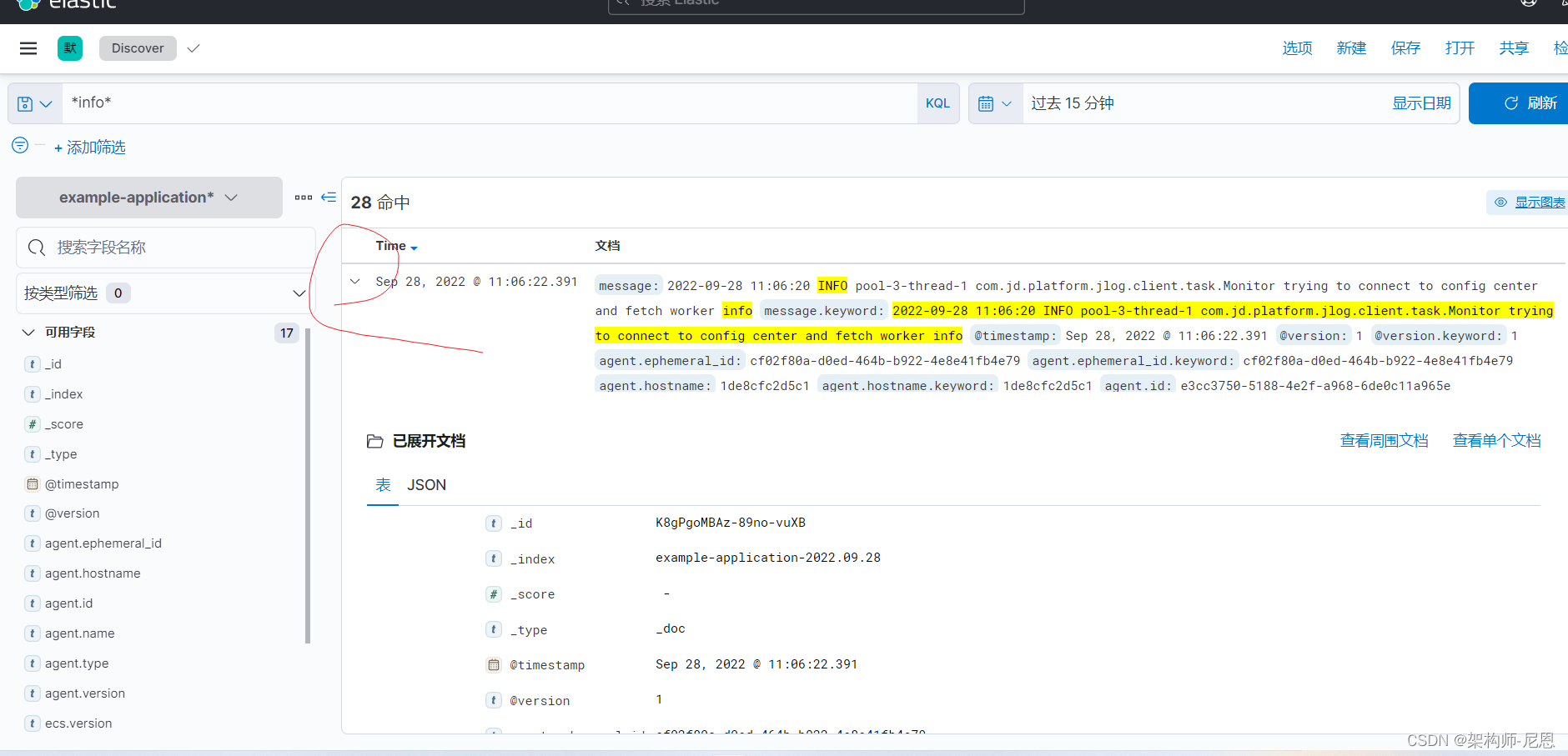Select agent.type field in sidebar
This screenshot has width=1568, height=756.
[x=77, y=663]
